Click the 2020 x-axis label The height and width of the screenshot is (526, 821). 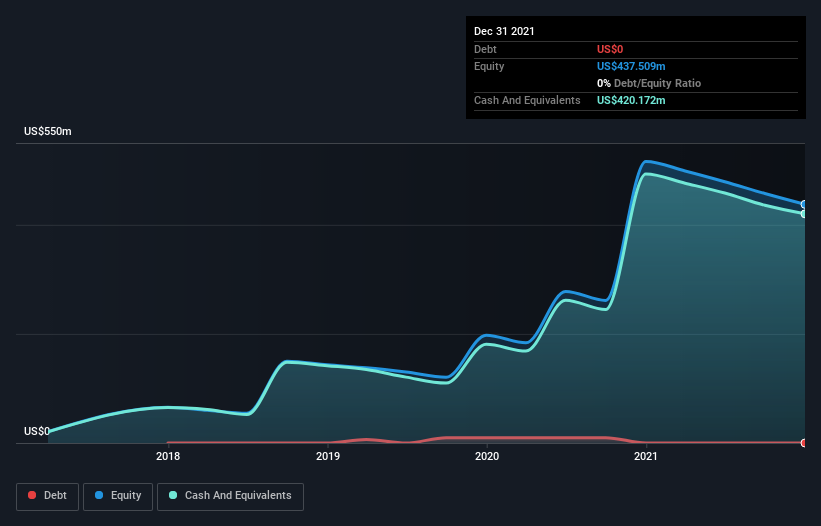coord(487,456)
